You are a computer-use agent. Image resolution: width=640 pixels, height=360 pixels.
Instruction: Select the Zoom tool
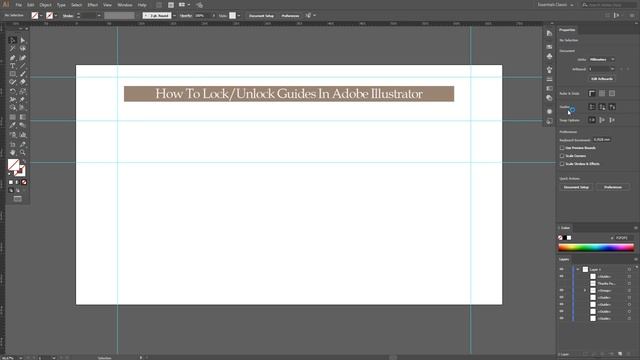point(22,153)
